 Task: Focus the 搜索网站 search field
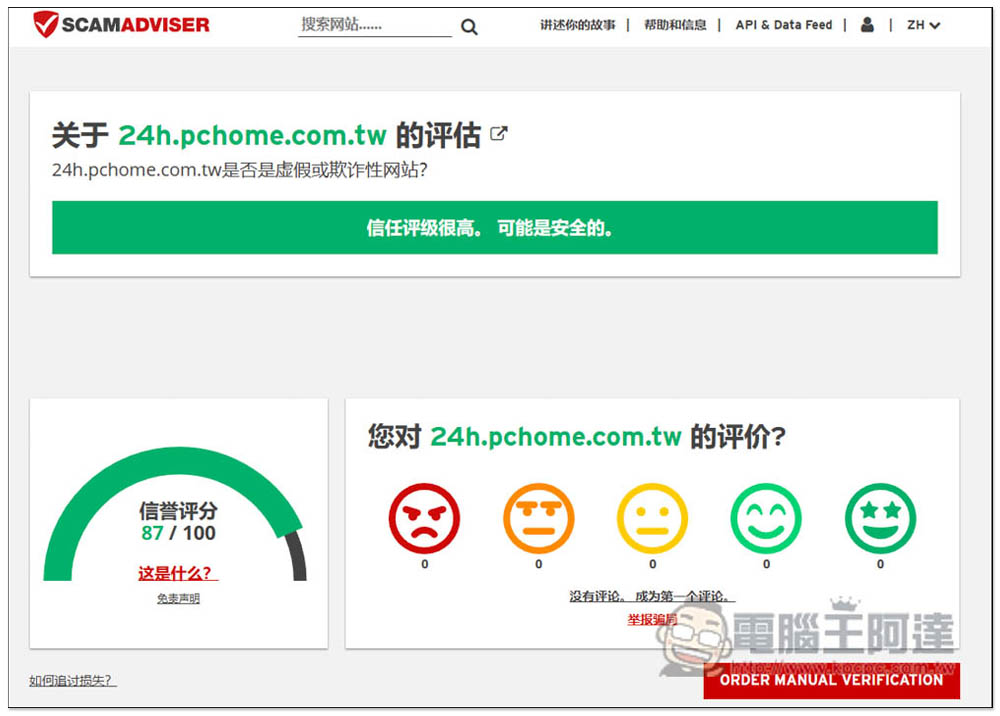pyautogui.click(x=374, y=25)
